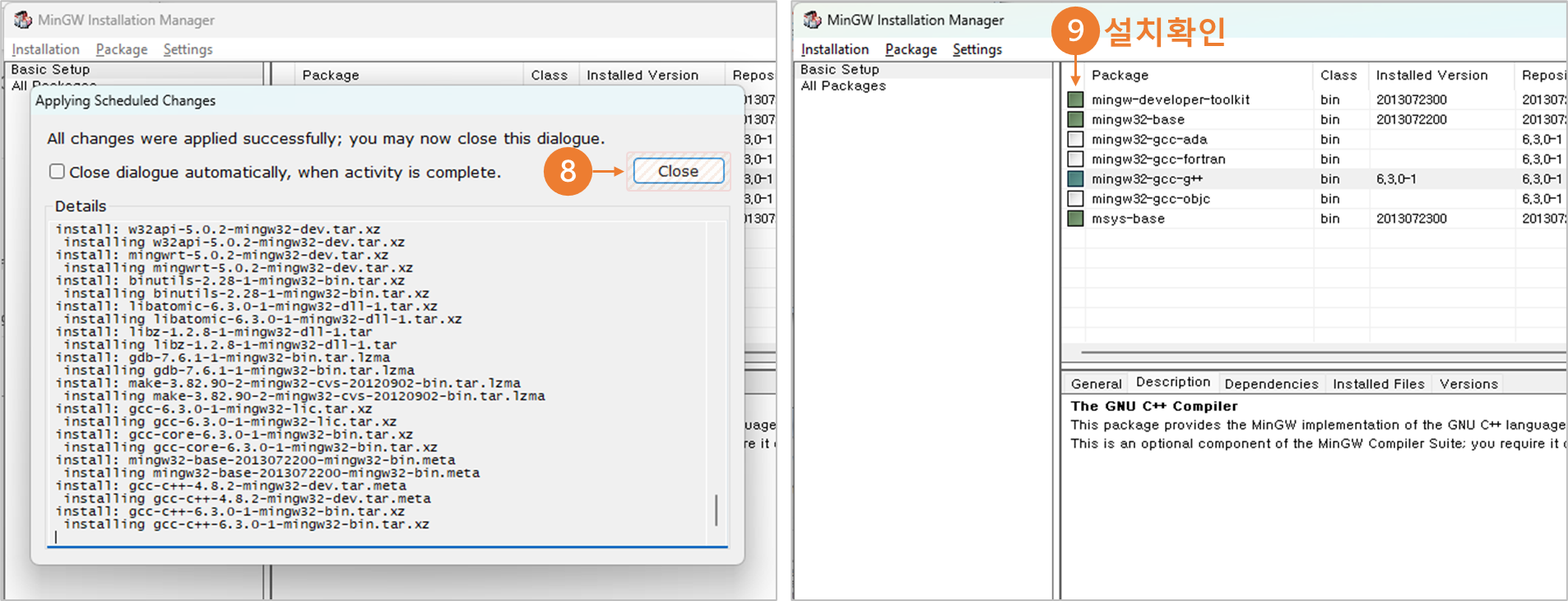1568x601 pixels.
Task: Mark the mingw32-gcc-objc package checkbox
Action: (1075, 198)
